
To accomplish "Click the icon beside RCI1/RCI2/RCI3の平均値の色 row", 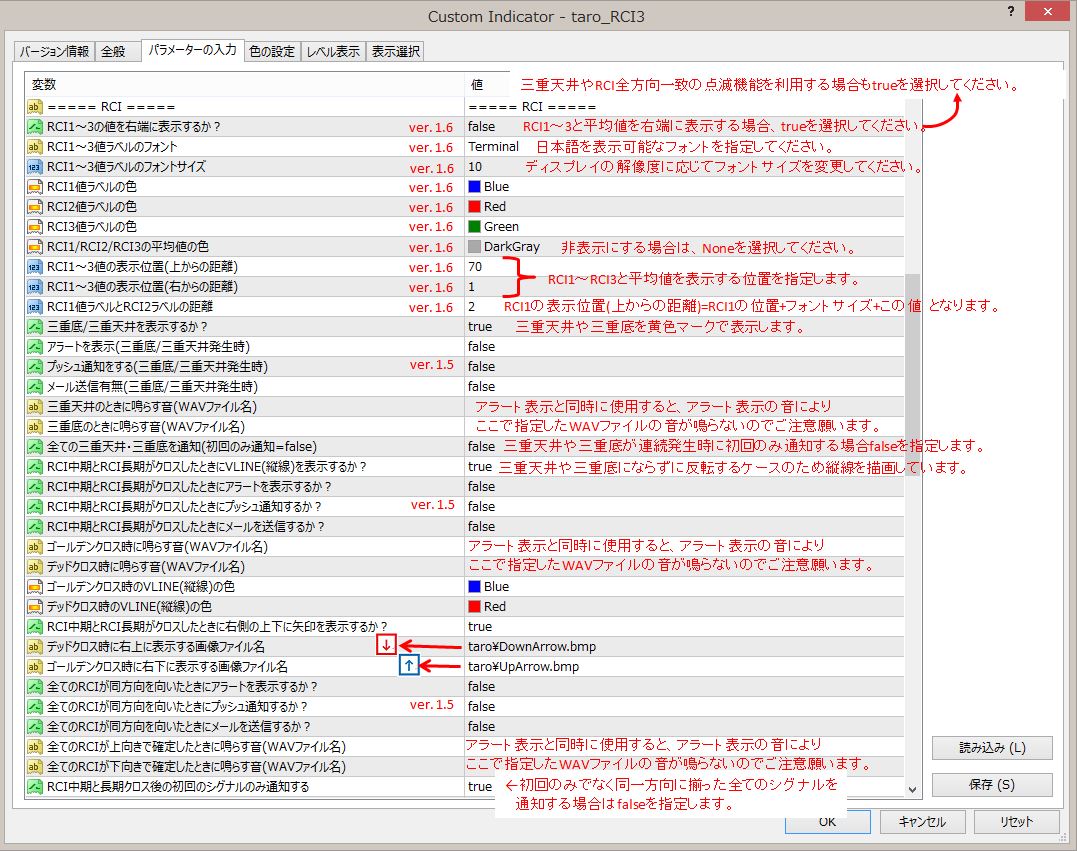I will pos(34,247).
